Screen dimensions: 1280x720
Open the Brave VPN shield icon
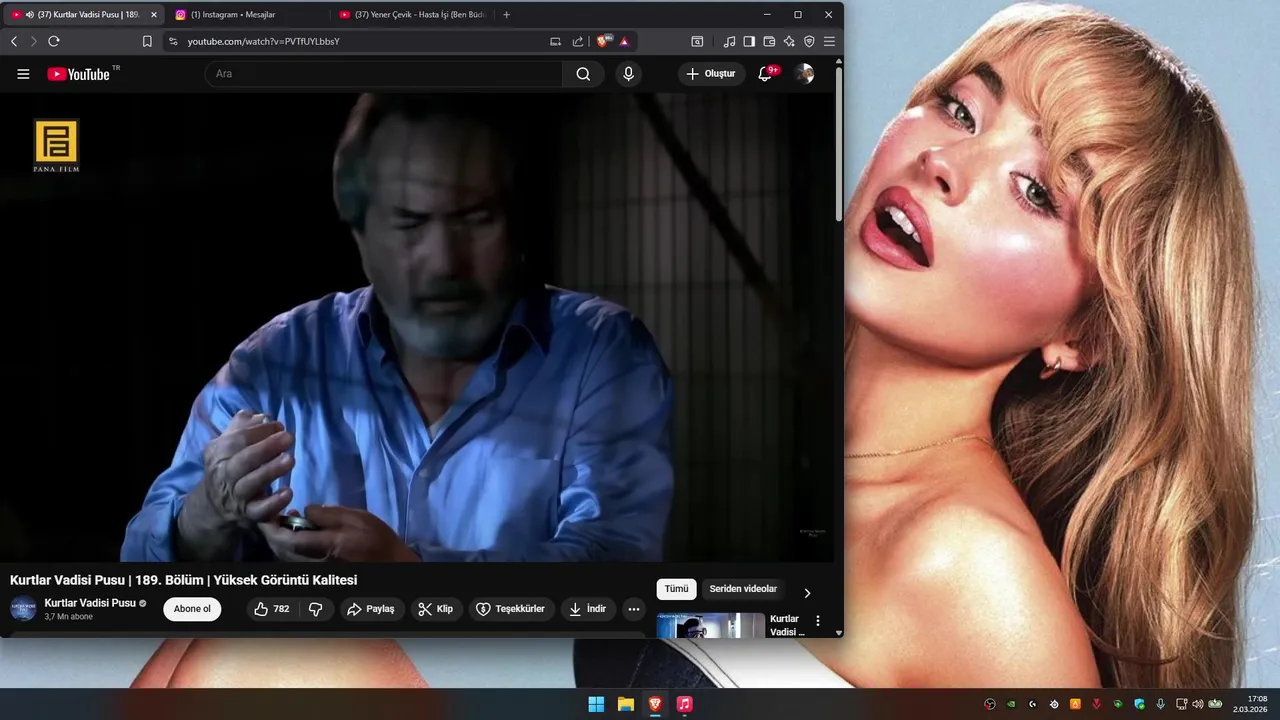(x=809, y=41)
